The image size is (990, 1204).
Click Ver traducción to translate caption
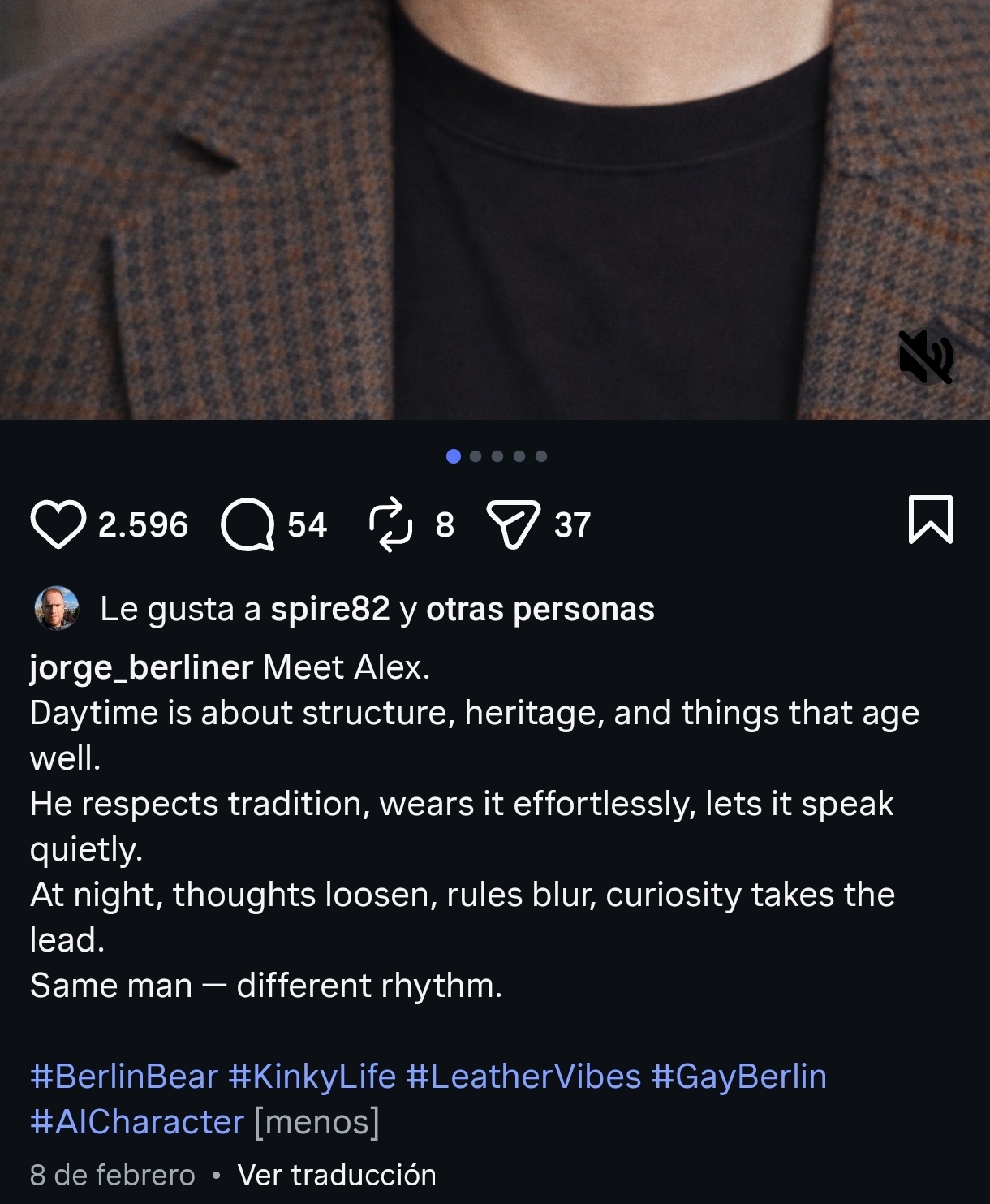(337, 1175)
